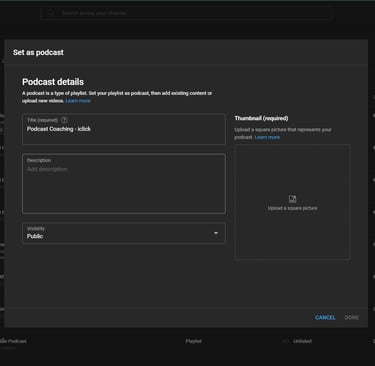Image resolution: width=375 pixels, height=366 pixels.
Task: Click the help icon beside Title (required)
Action: (64, 120)
